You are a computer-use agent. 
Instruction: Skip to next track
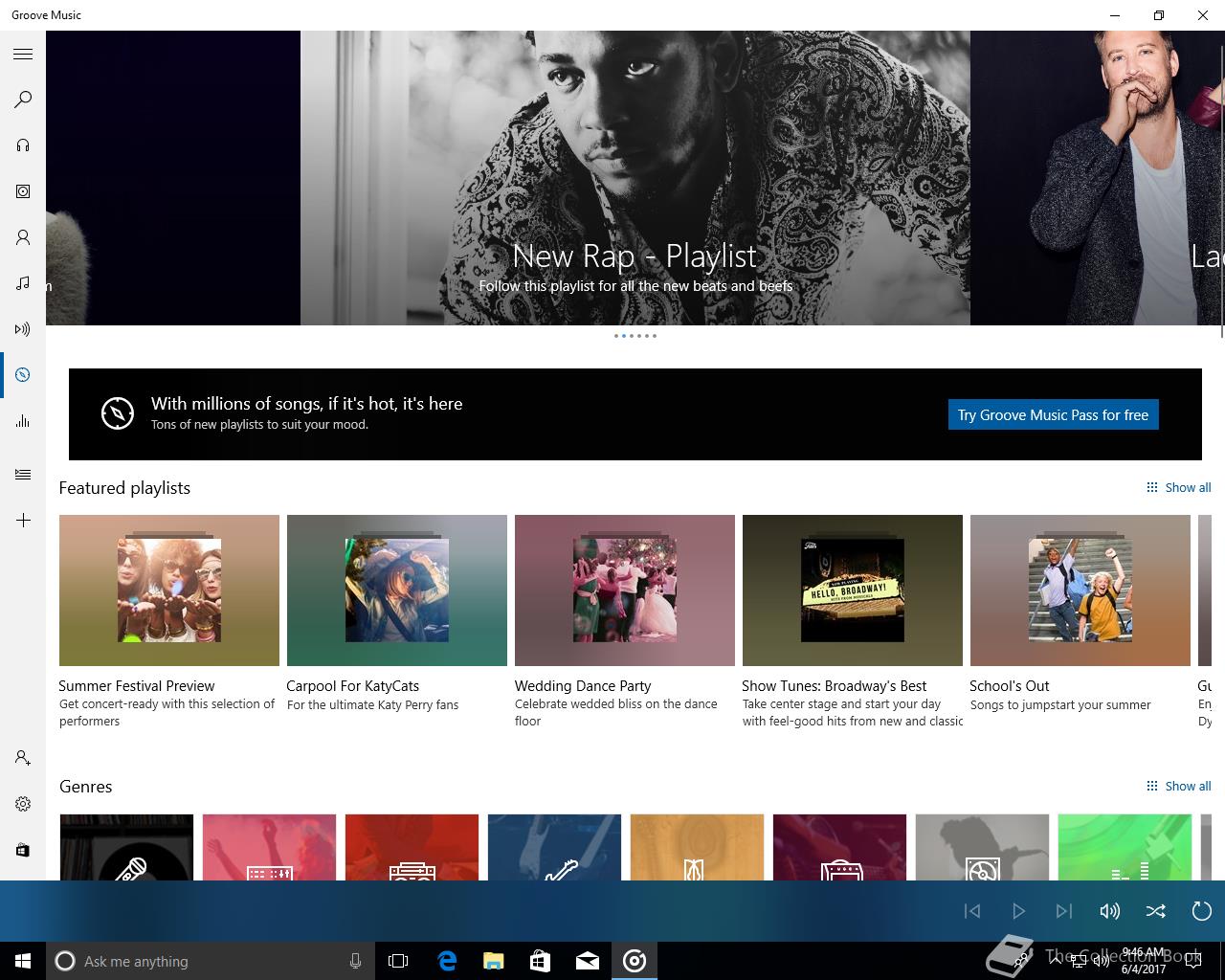pos(1064,911)
